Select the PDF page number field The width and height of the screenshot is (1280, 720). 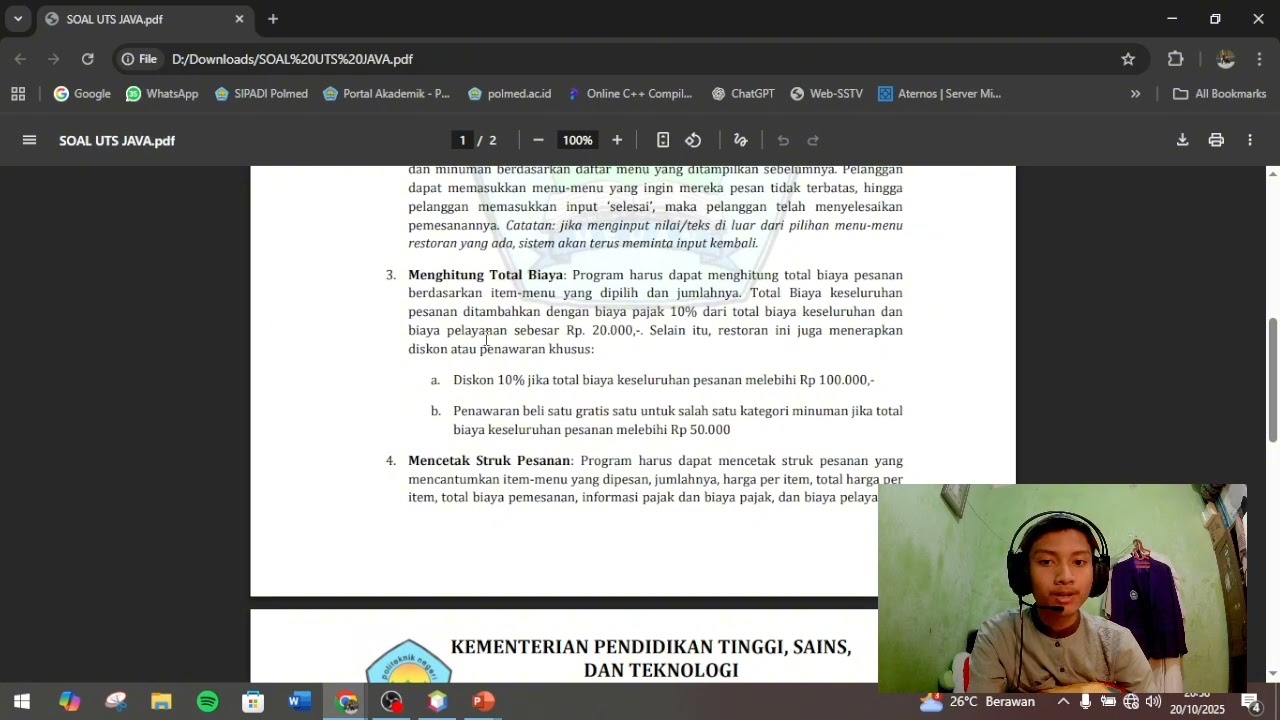(462, 140)
